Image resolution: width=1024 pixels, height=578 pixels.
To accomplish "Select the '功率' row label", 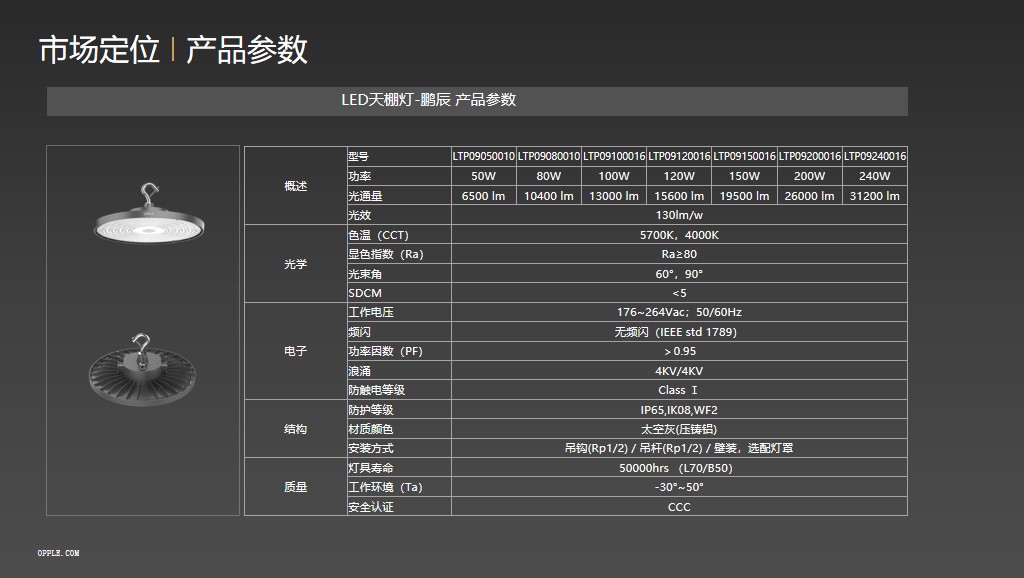I will pyautogui.click(x=360, y=176).
